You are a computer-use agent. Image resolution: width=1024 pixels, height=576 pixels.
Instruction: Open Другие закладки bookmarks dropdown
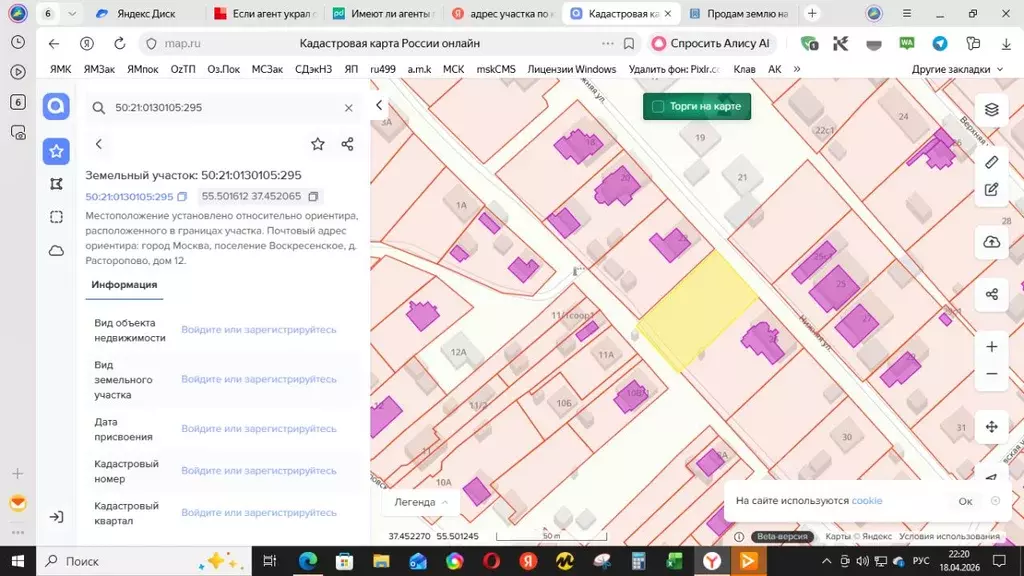tap(957, 69)
